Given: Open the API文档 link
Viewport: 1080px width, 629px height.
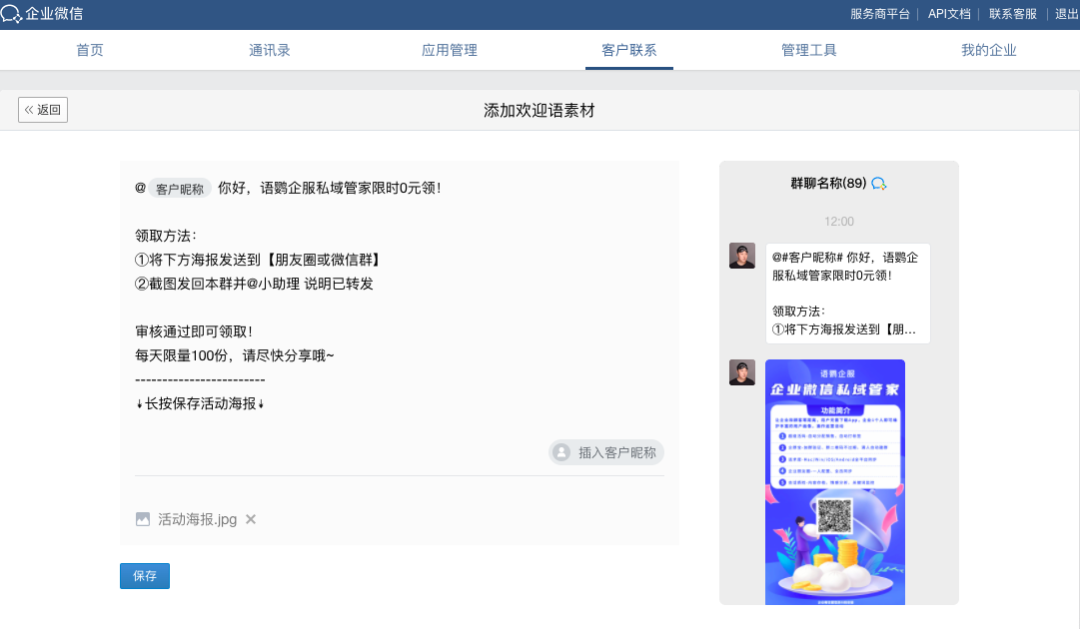Looking at the screenshot, I should tap(949, 14).
